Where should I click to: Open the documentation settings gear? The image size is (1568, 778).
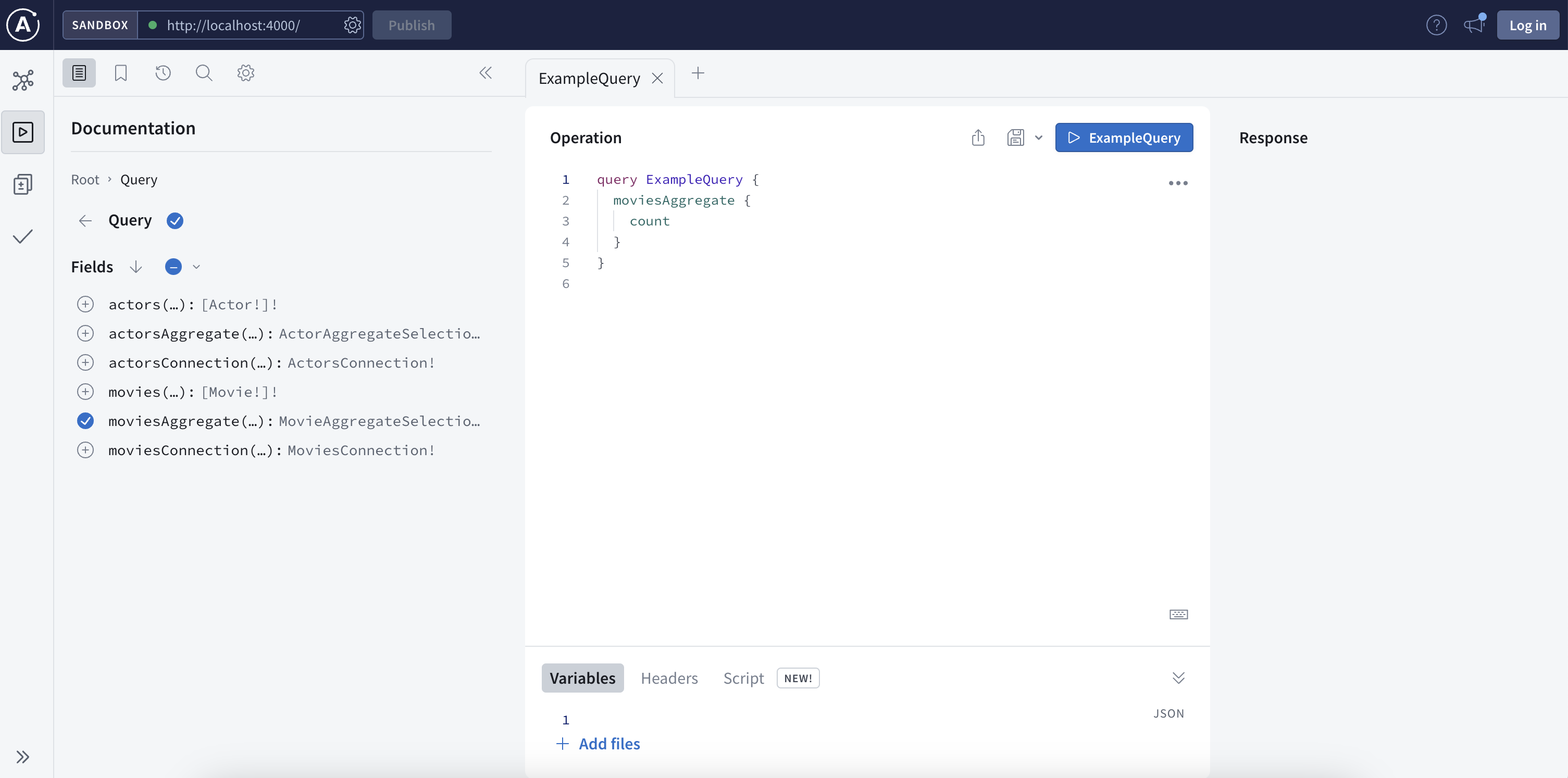pos(245,72)
